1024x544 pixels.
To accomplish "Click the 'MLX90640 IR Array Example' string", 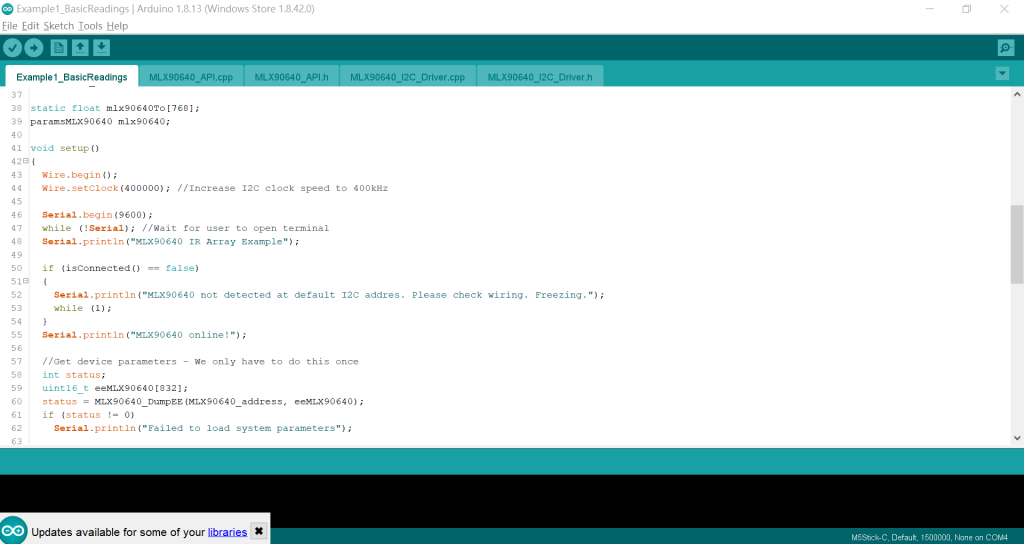I will pos(209,242).
